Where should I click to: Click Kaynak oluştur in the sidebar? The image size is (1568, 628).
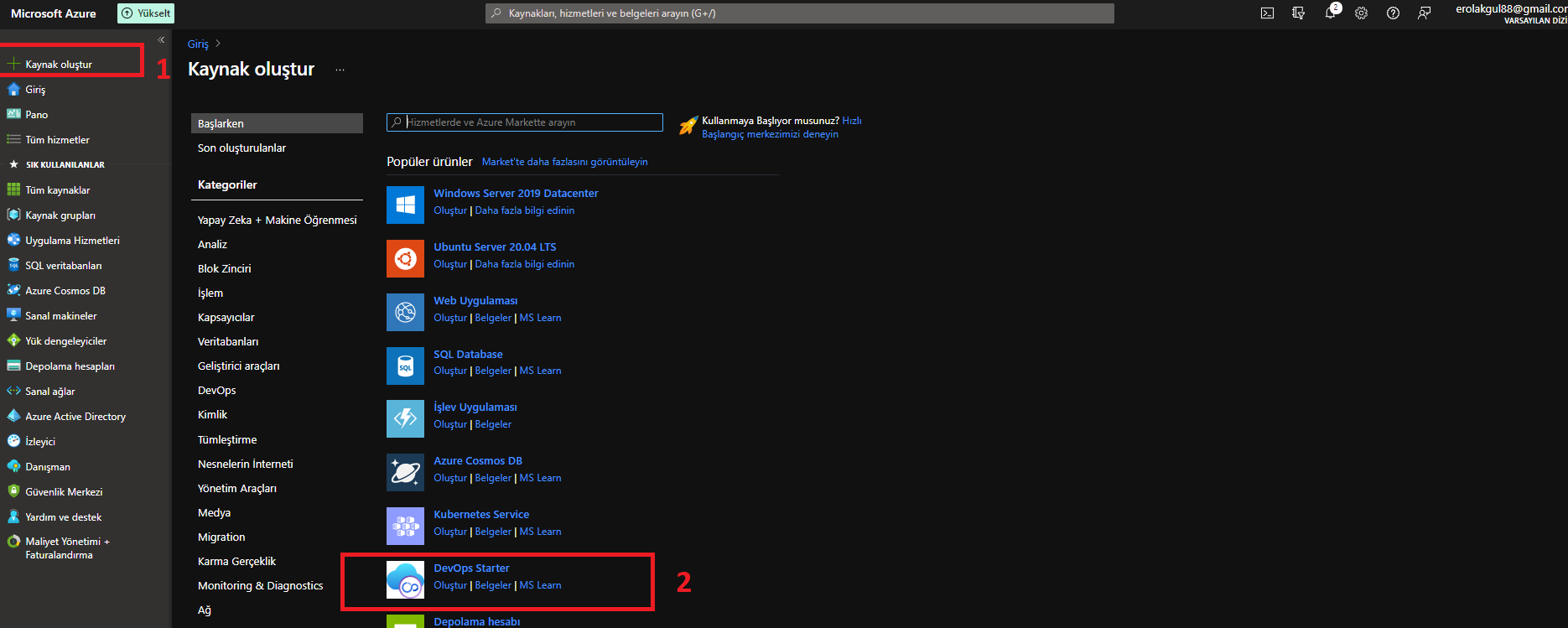click(x=59, y=65)
